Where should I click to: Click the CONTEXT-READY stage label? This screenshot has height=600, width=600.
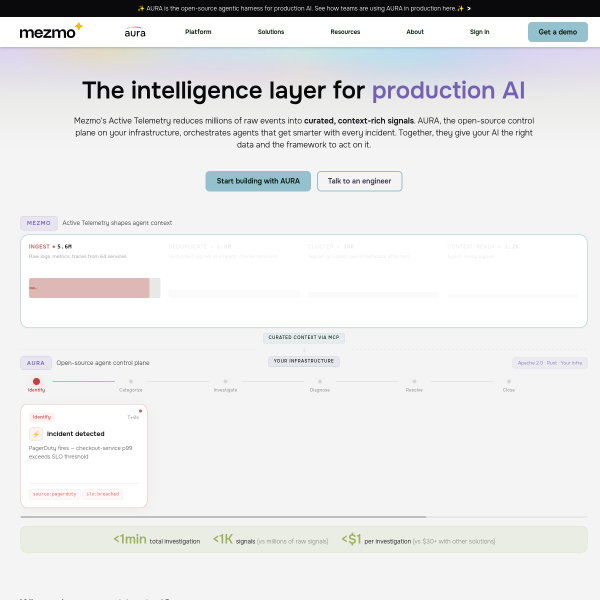[483, 246]
